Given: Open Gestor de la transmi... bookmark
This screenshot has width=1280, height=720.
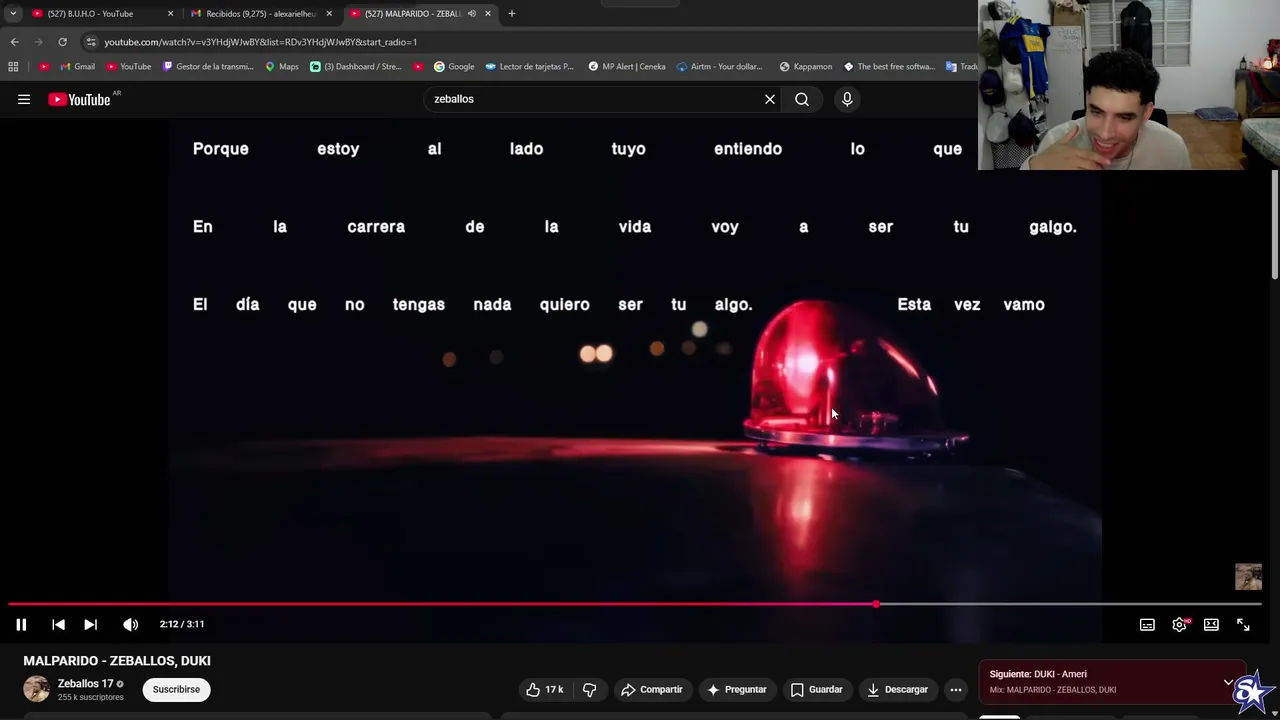Looking at the screenshot, I should point(208,67).
